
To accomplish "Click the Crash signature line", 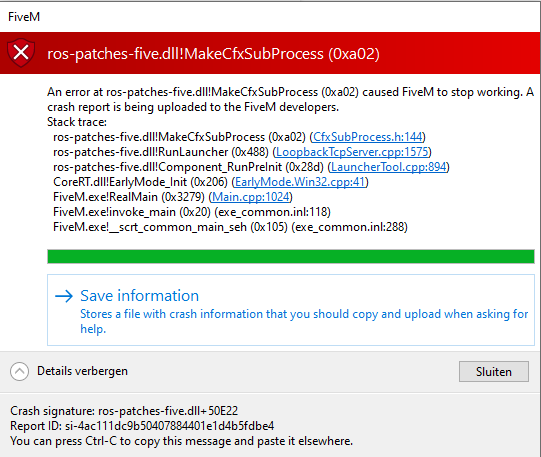I will (124, 411).
